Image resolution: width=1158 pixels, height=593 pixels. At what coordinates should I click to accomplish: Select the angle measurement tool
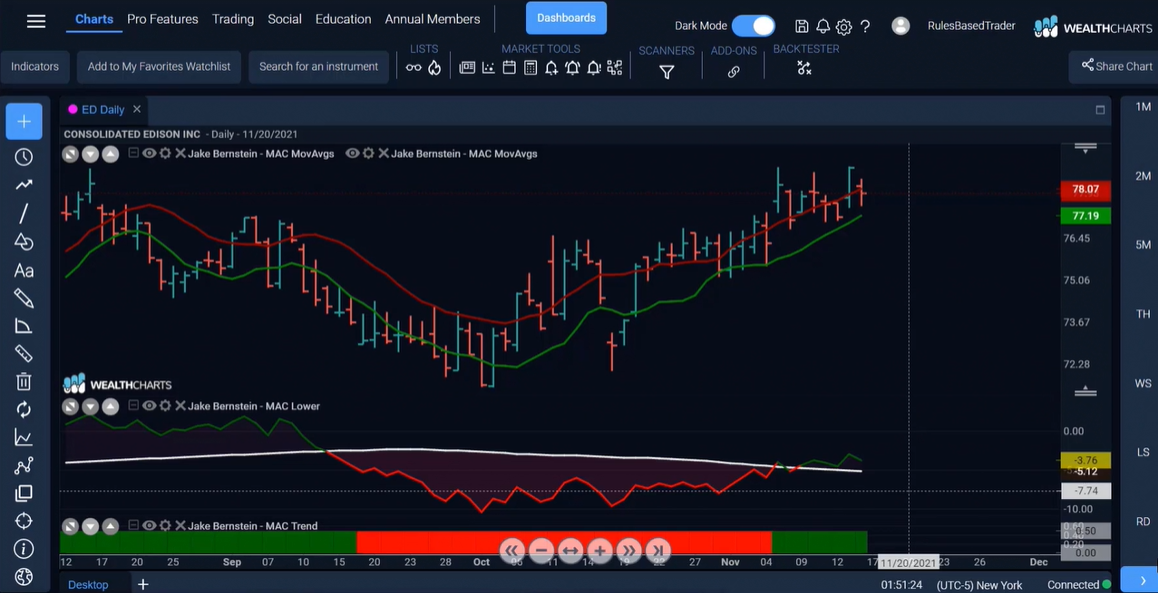(x=24, y=326)
